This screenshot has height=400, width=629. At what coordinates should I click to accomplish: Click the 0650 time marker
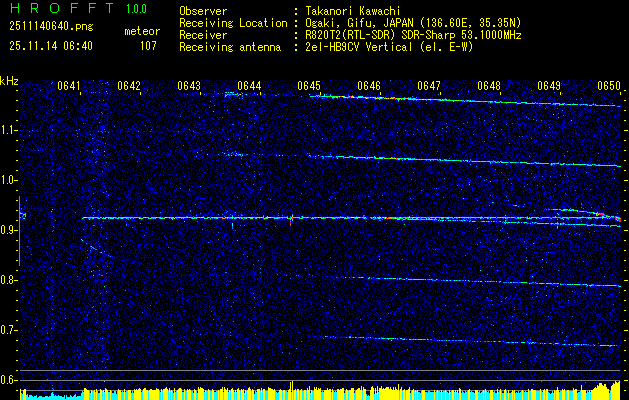(x=609, y=86)
